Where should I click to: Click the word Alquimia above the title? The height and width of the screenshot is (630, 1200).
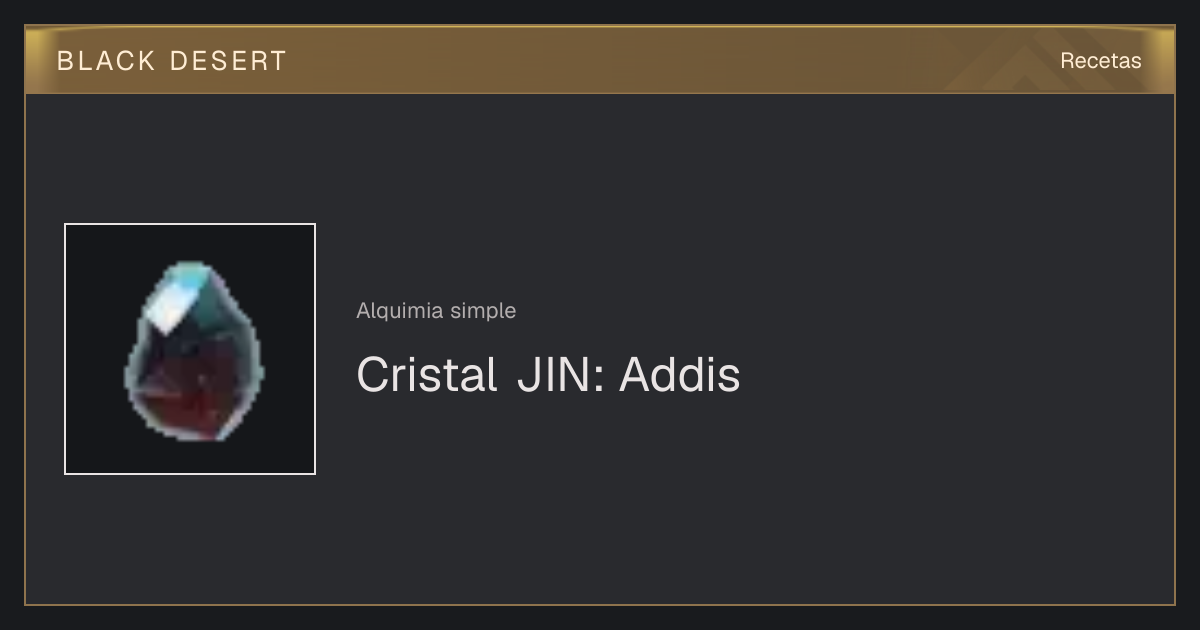pos(400,311)
